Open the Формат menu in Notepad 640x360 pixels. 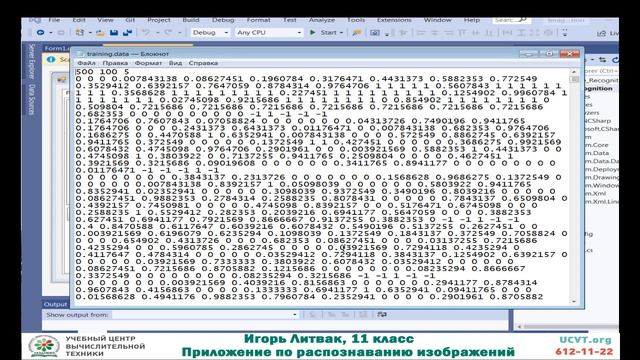tap(148, 63)
